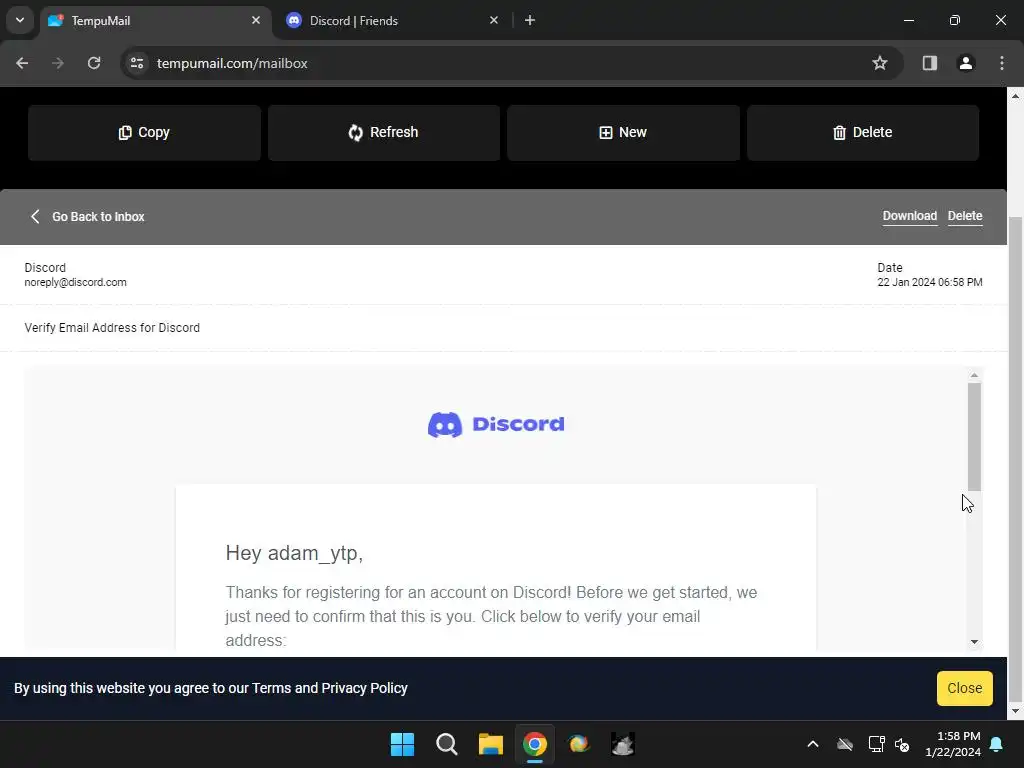Open the tab search dropdown arrow
This screenshot has height=768, width=1024.
point(20,20)
